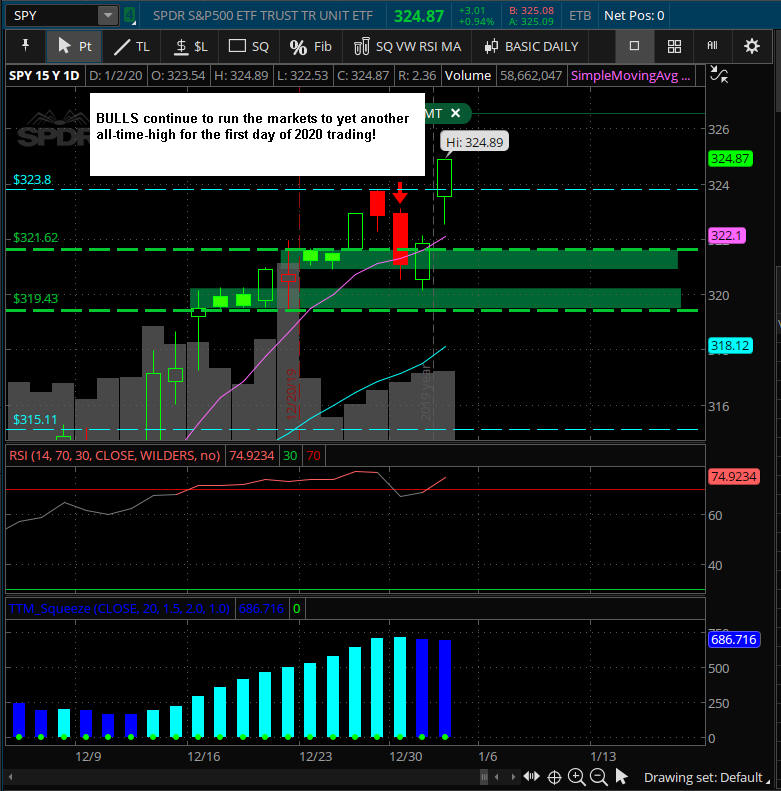The image size is (781, 791).
Task: Open the chart settings gear
Action: point(752,46)
